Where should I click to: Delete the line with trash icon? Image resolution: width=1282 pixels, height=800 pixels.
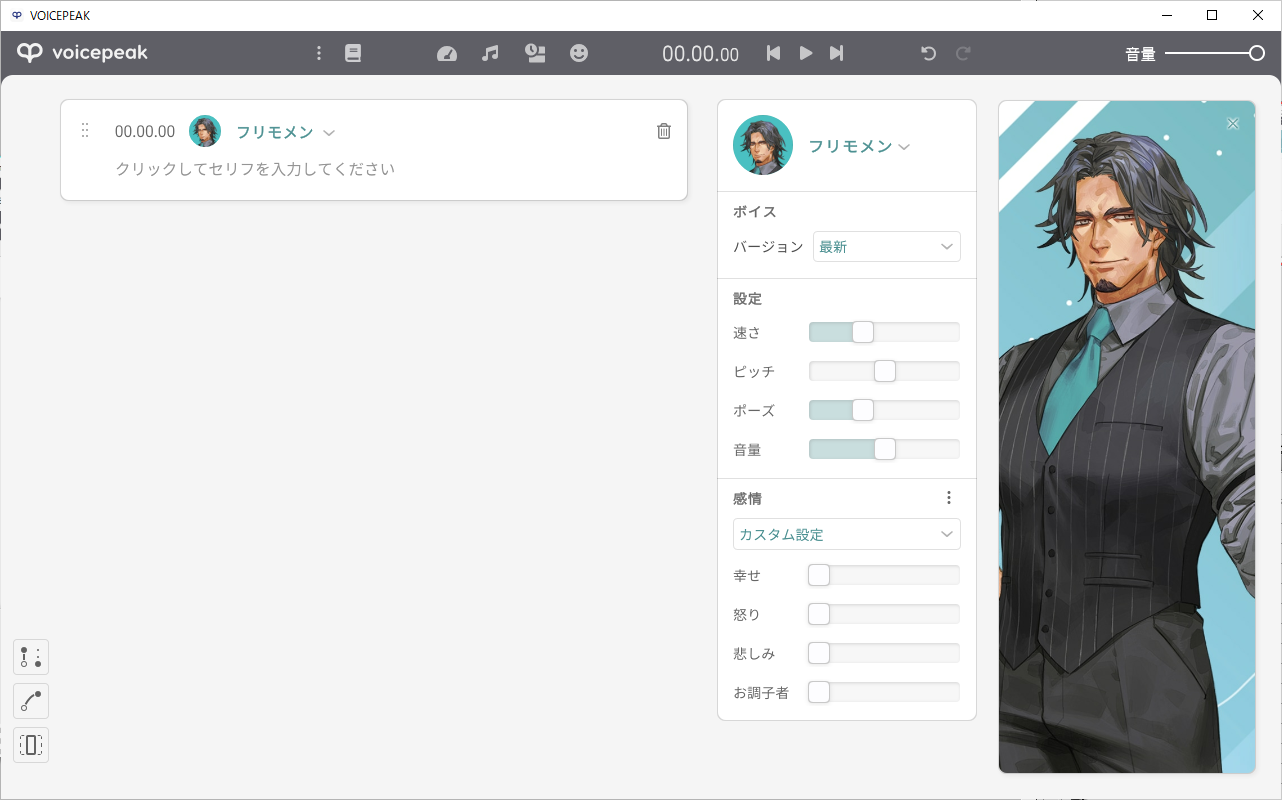[664, 131]
